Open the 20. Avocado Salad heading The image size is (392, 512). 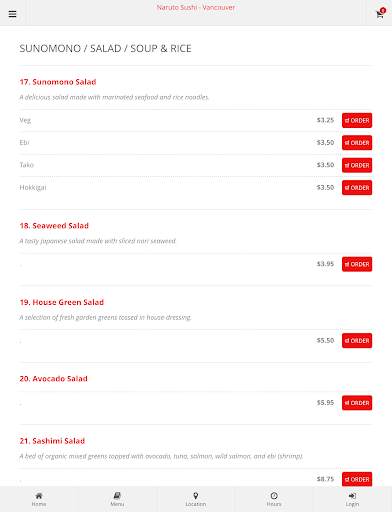tap(54, 379)
